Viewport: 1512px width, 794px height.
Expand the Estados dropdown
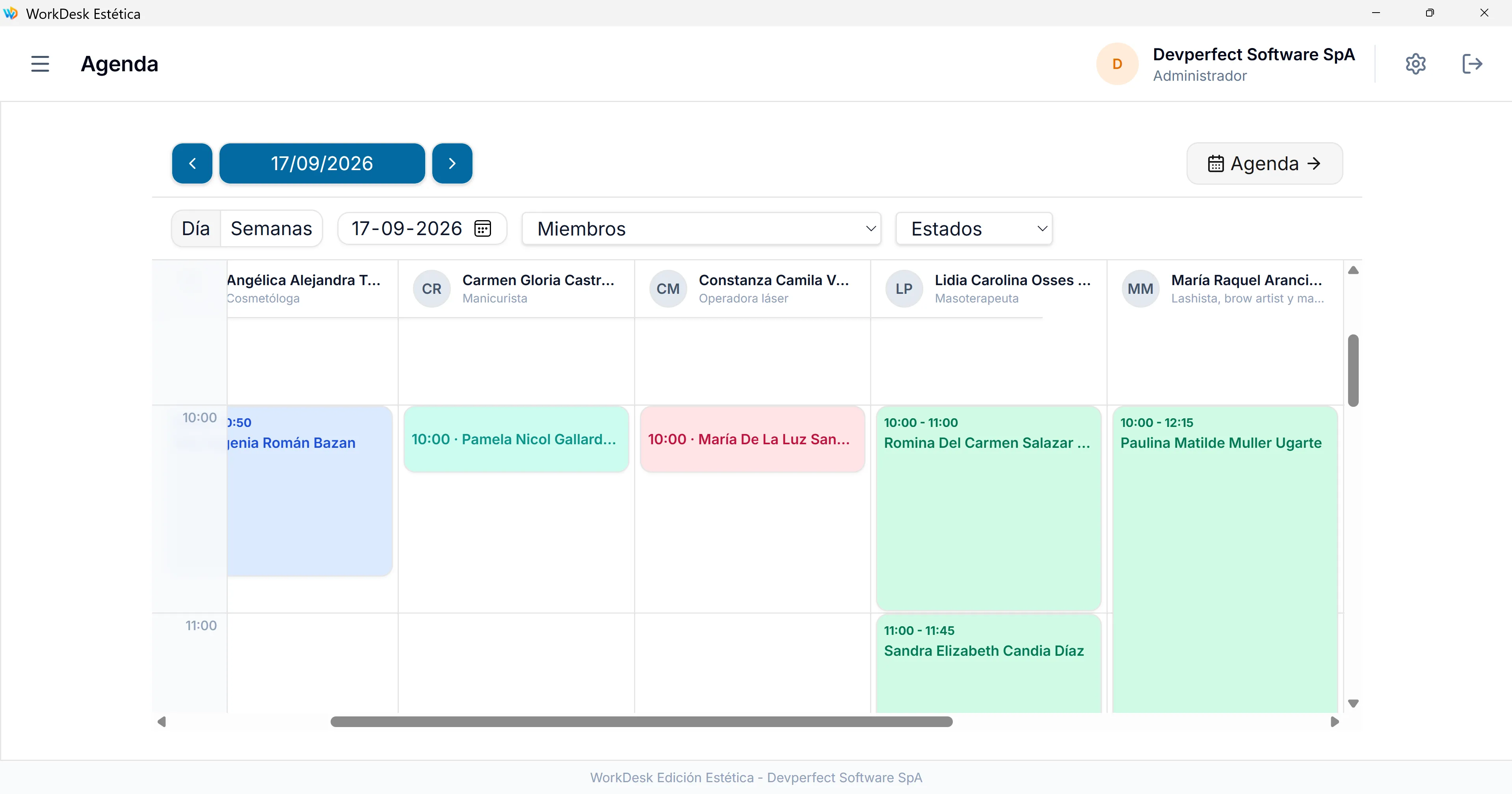click(x=974, y=228)
